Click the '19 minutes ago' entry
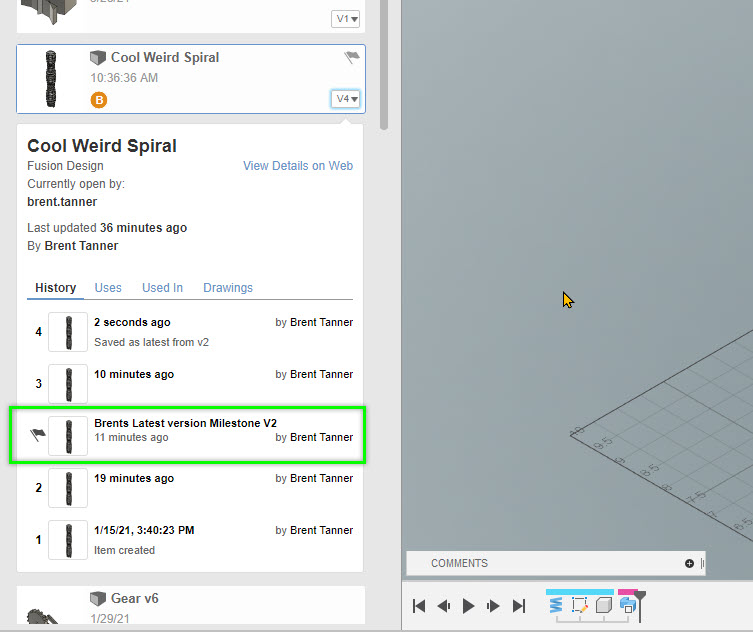 click(x=134, y=478)
